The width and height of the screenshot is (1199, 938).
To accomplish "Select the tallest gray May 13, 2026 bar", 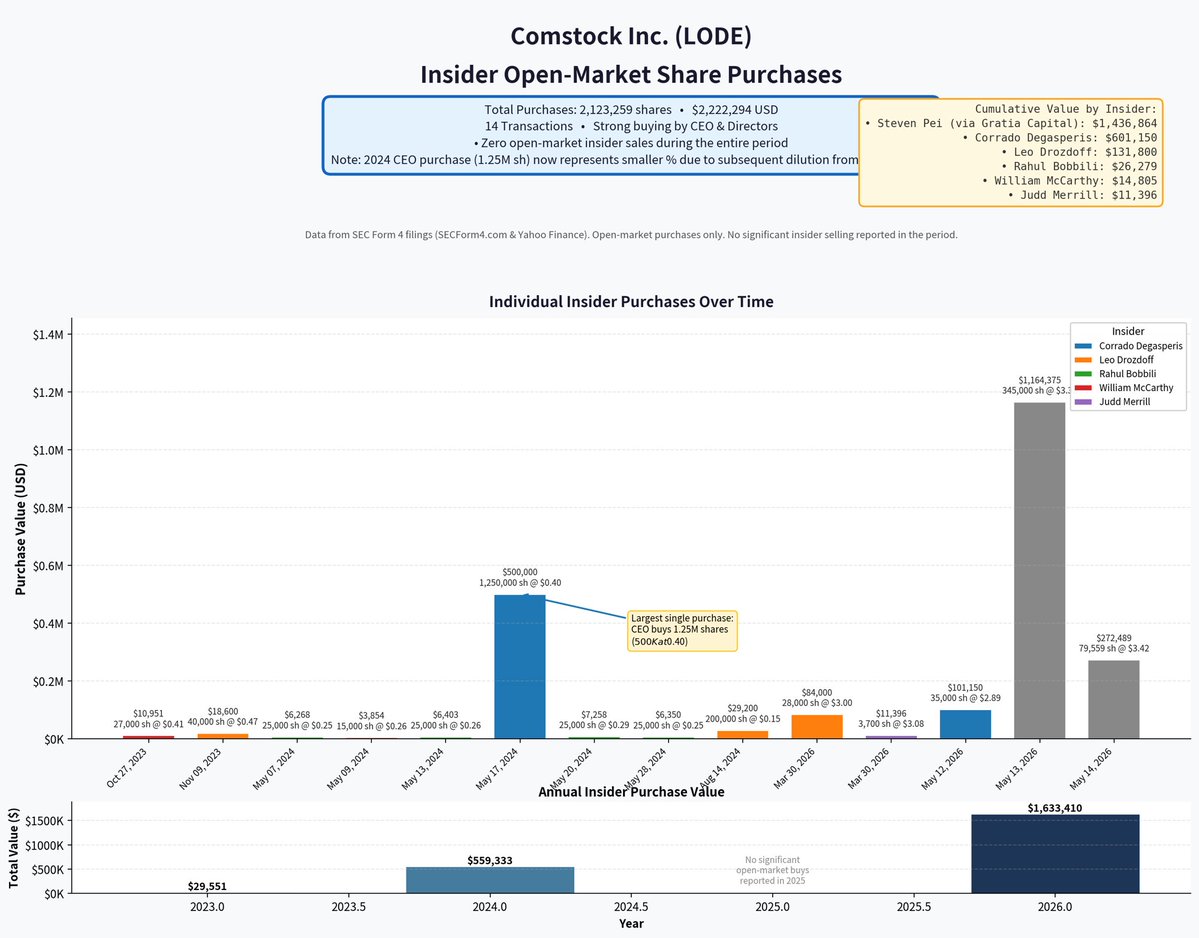I will [x=1039, y=570].
